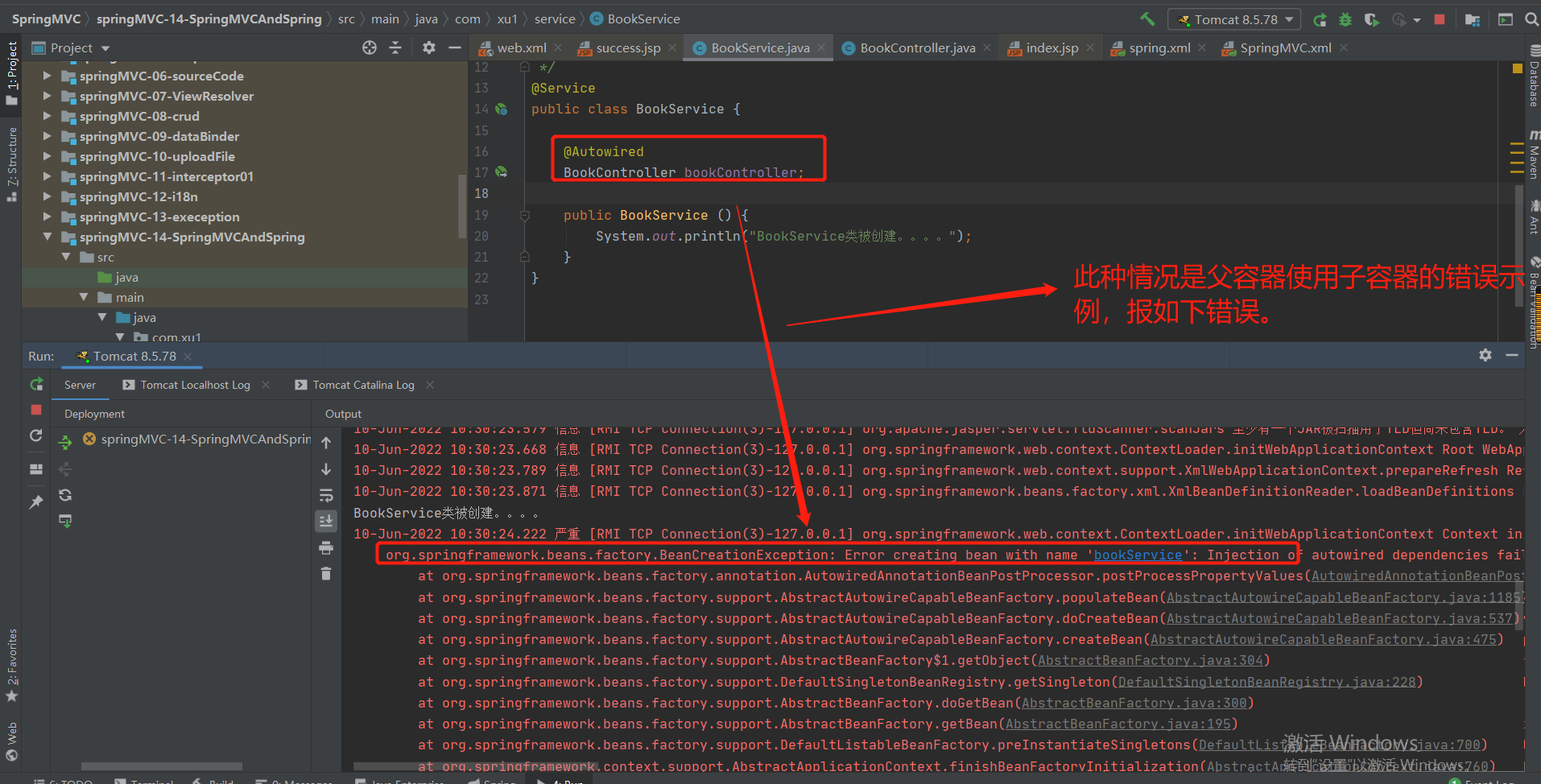Open the Tomcat 8.5.78 run configuration dropdown
1541x784 pixels.
1235,19
